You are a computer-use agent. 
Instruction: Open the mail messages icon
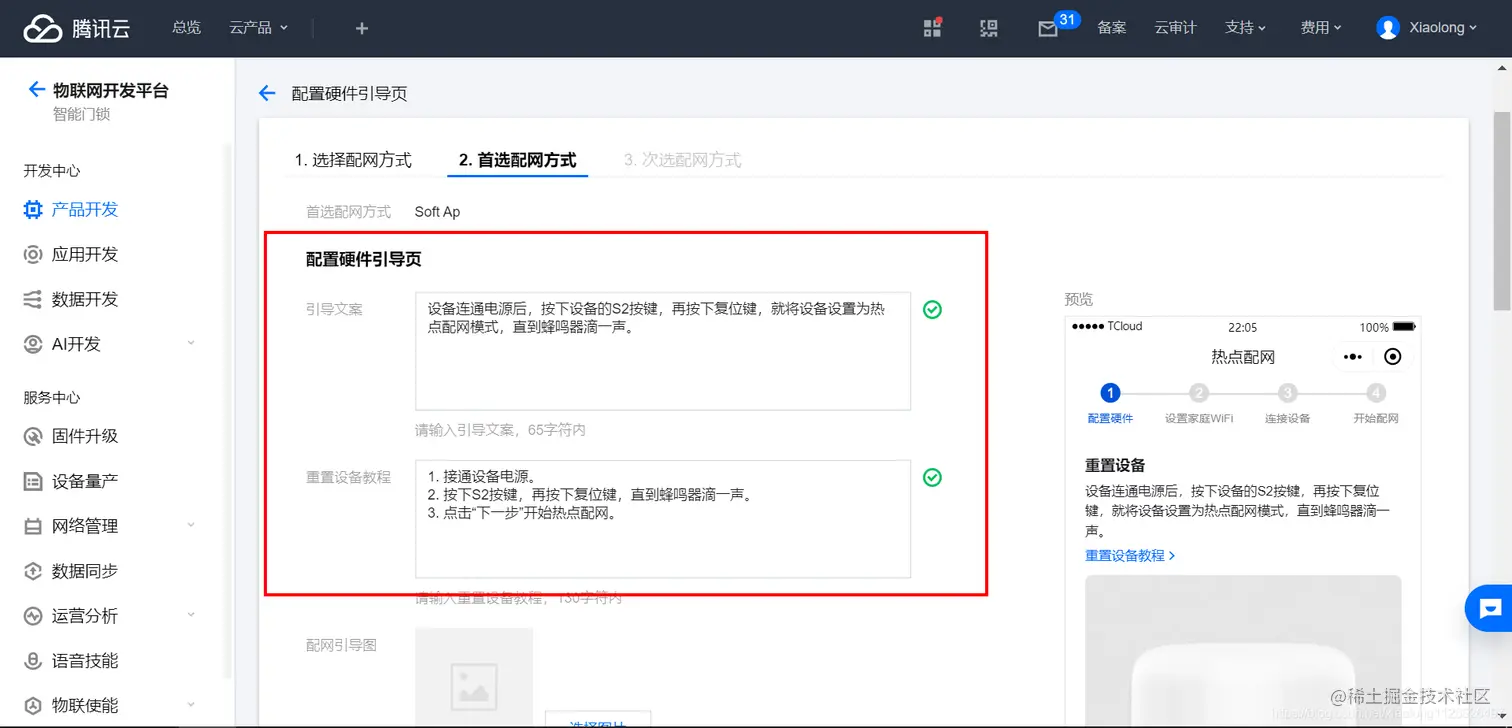pyautogui.click(x=1048, y=29)
